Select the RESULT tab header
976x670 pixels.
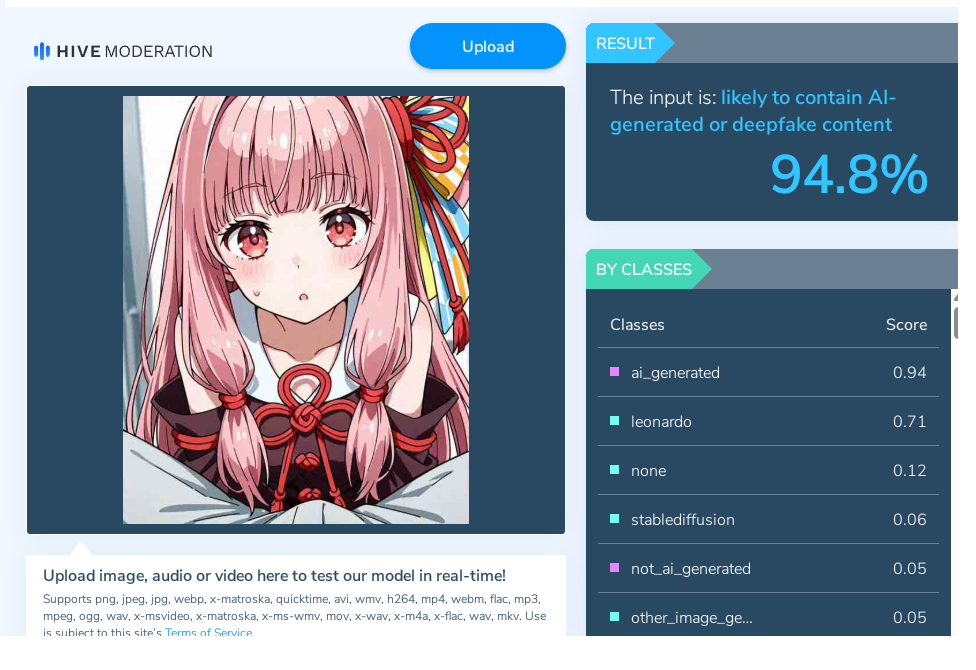pos(625,43)
